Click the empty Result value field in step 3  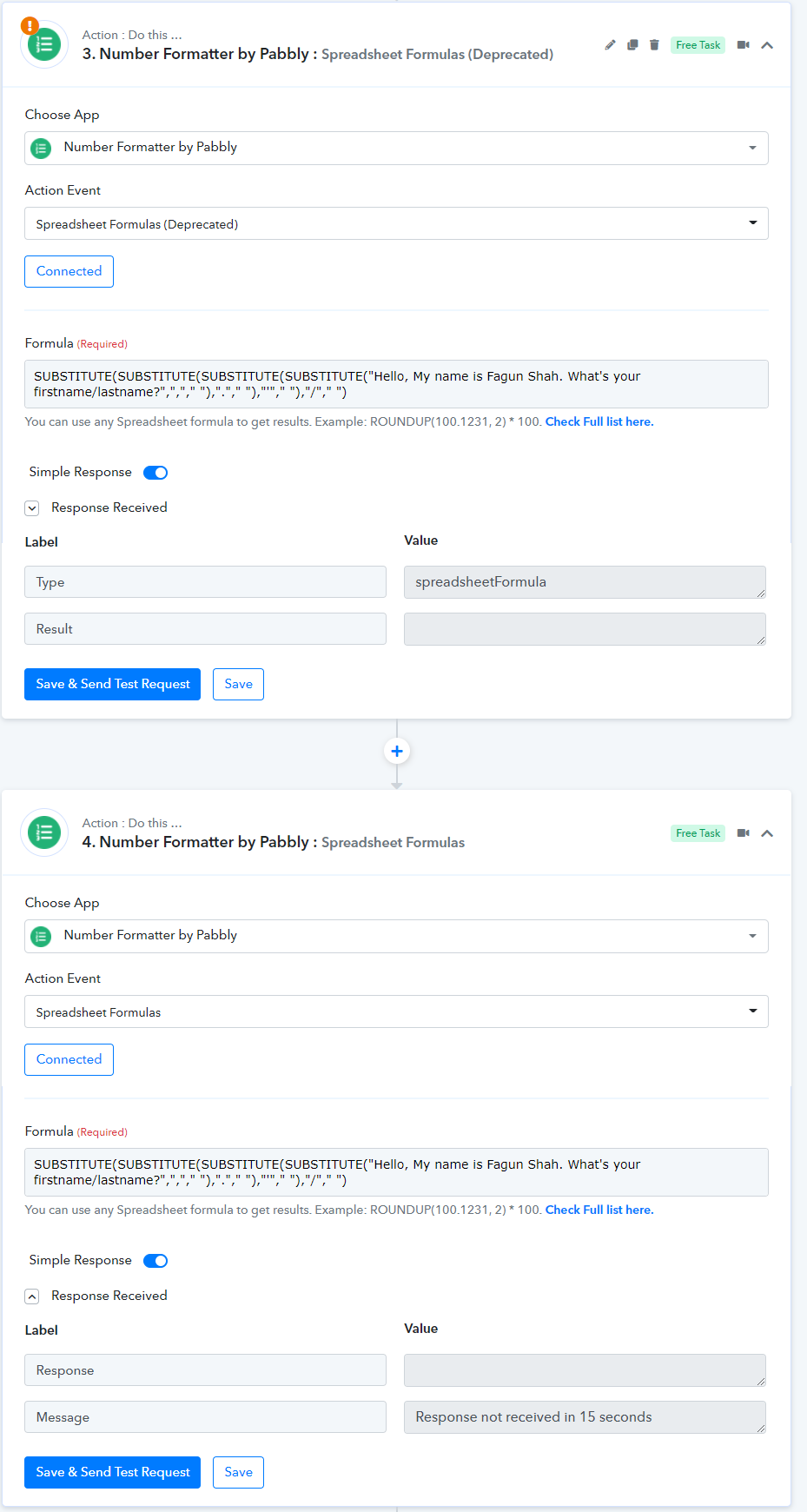(x=585, y=629)
